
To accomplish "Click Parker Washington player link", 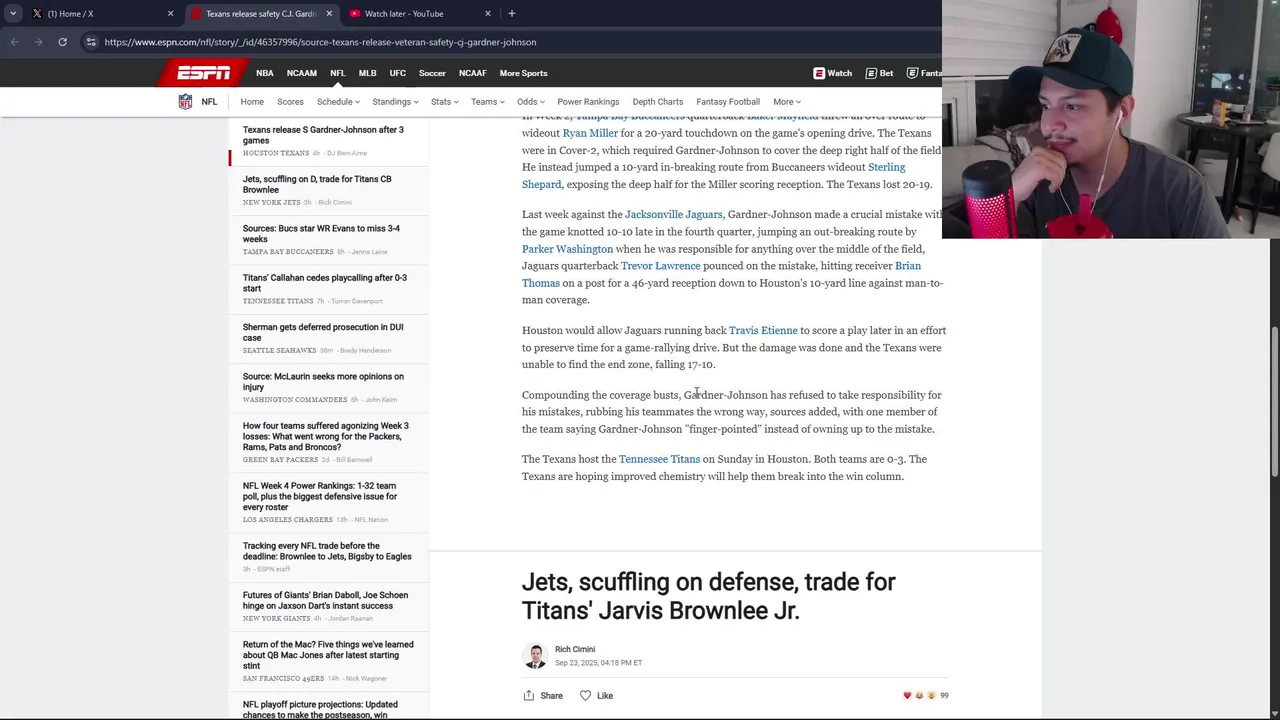I will pyautogui.click(x=567, y=249).
